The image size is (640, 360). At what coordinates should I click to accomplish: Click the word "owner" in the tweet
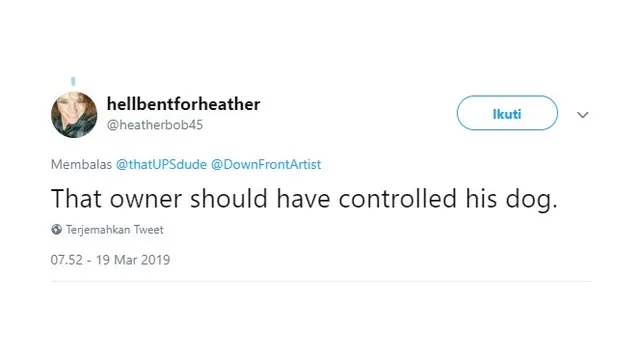coord(145,199)
